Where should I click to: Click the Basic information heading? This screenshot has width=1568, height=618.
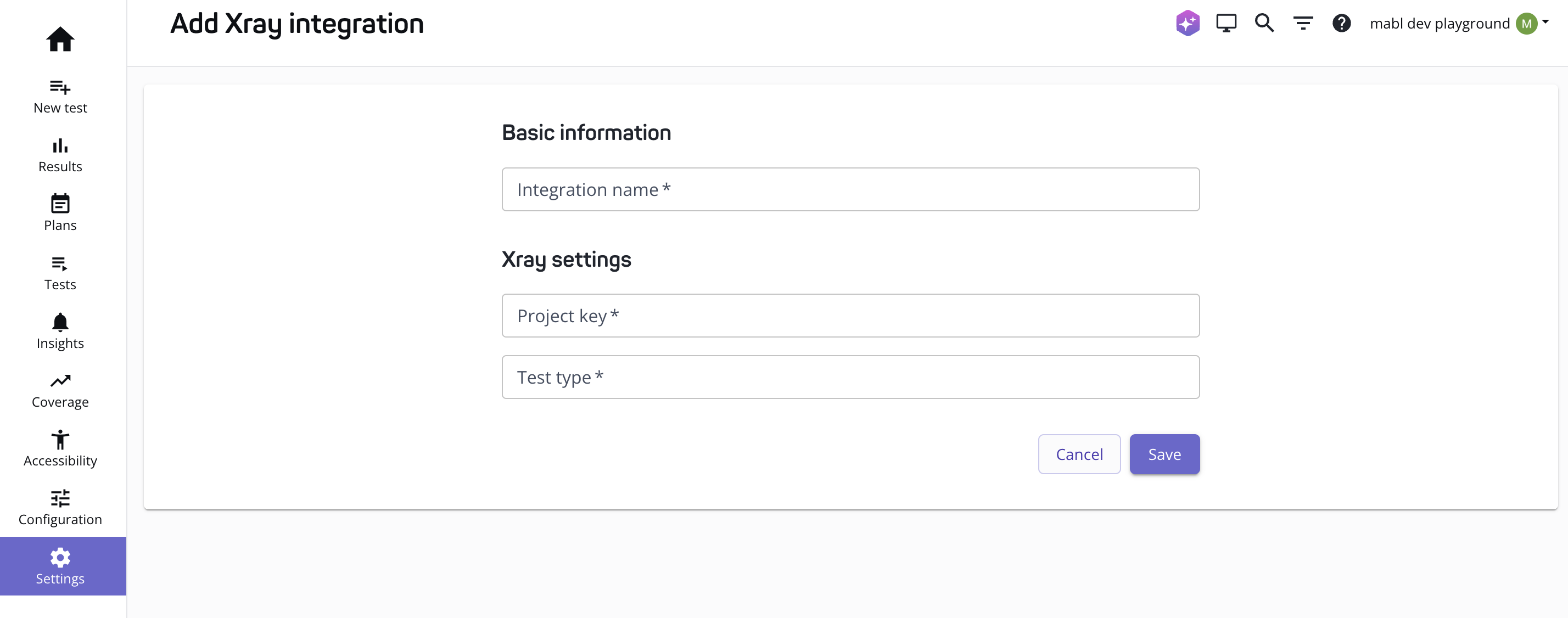pos(586,133)
